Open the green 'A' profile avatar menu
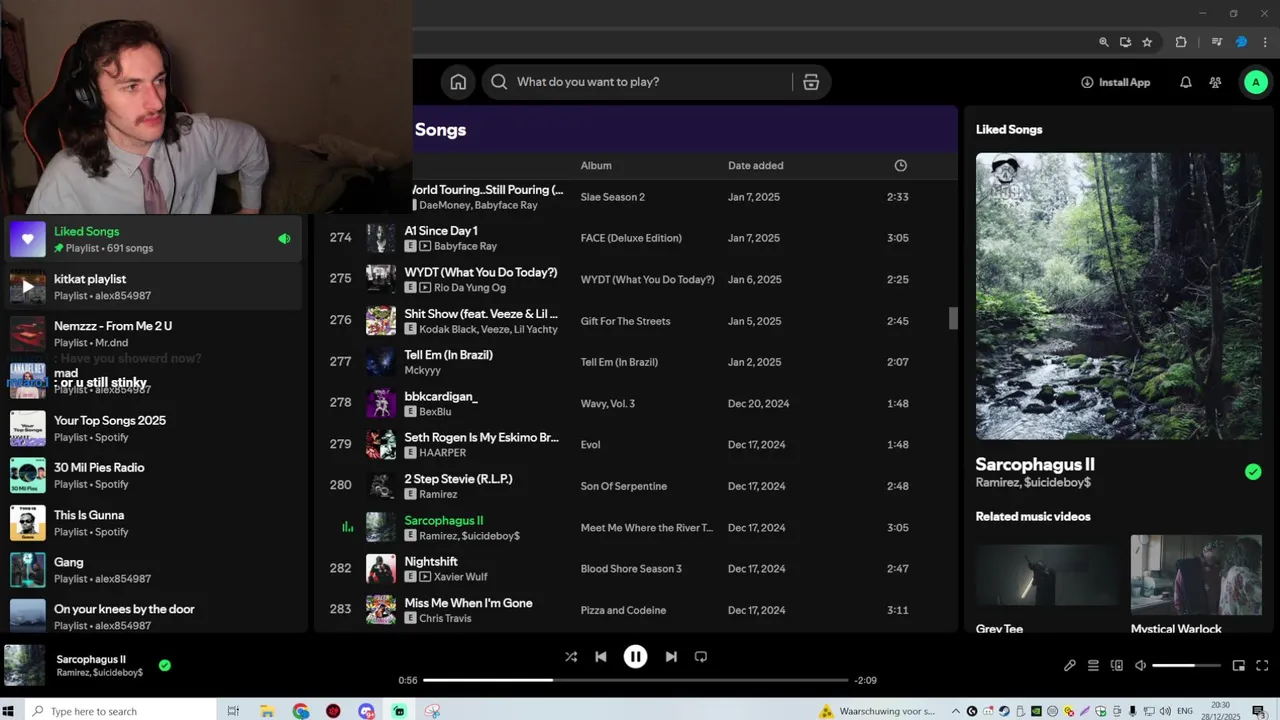1280x720 pixels. tap(1255, 82)
